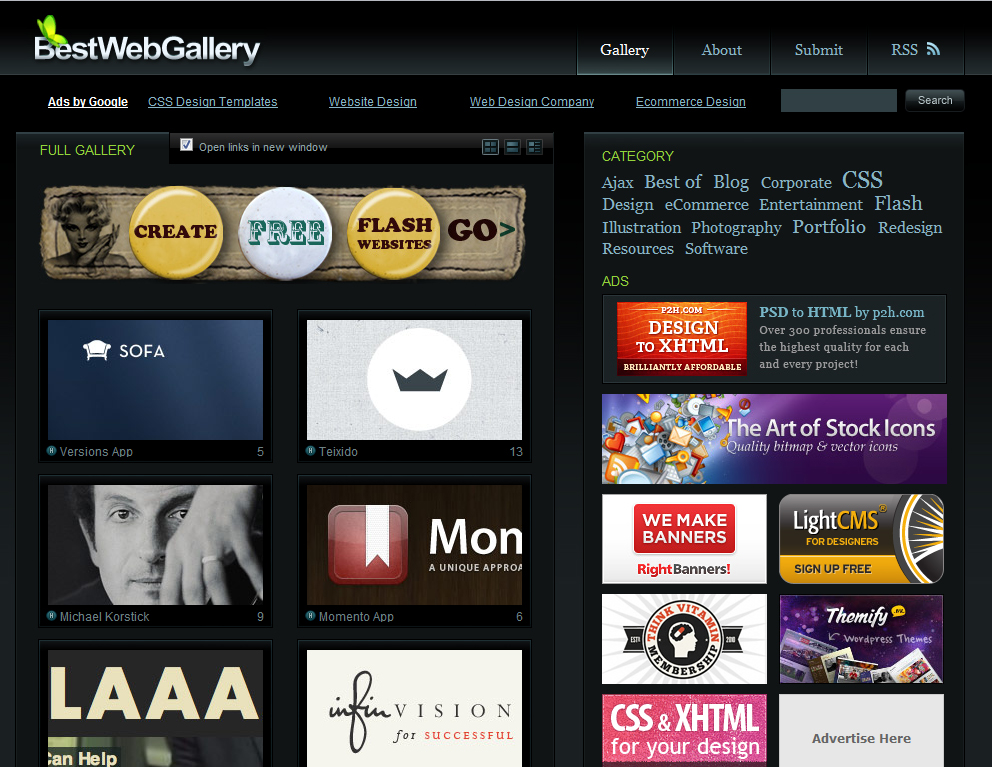The width and height of the screenshot is (992, 767).
Task: Open the Michael Korstick portrait thumbnail
Action: 156,545
